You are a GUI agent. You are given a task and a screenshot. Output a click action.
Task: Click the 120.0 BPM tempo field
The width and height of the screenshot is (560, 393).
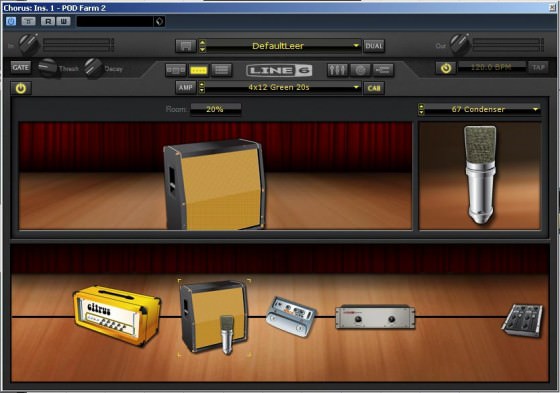[492, 67]
